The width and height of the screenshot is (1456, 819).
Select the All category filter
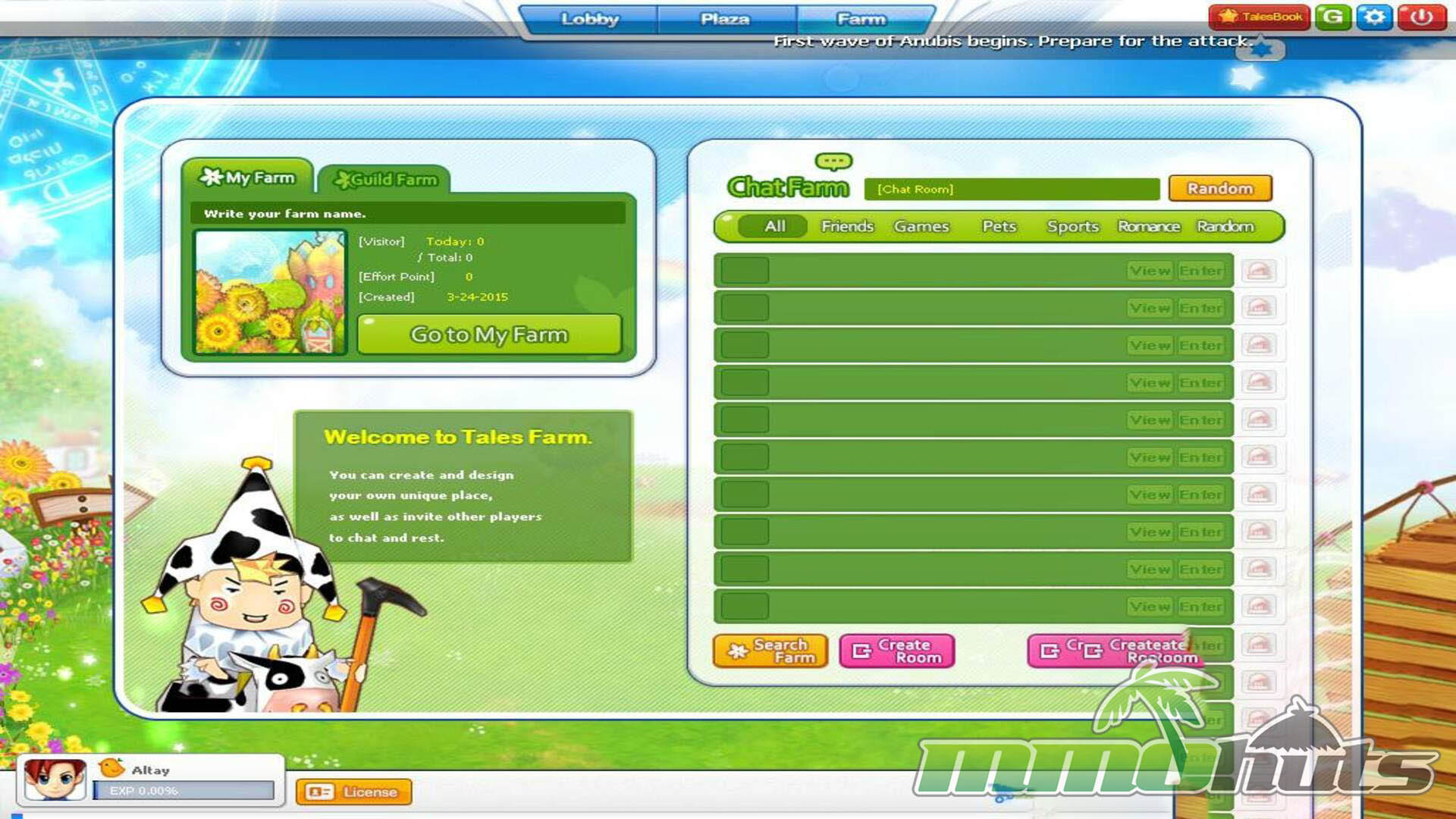click(x=774, y=227)
